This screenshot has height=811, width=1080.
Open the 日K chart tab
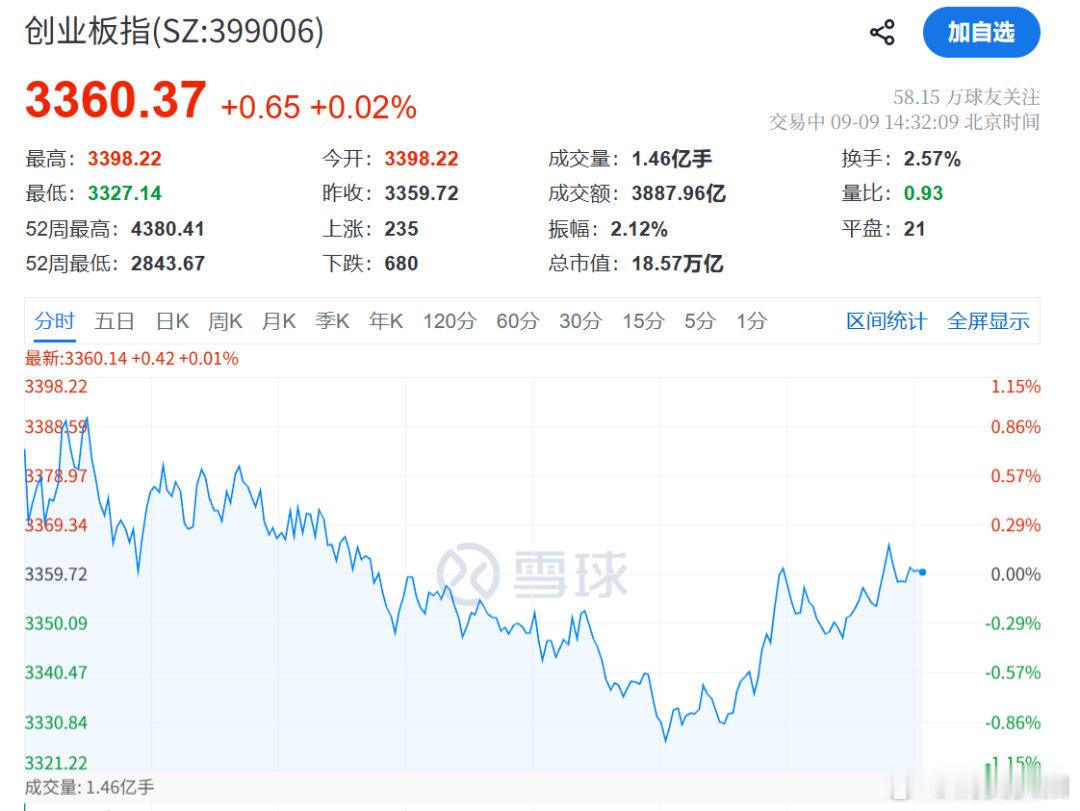click(172, 321)
